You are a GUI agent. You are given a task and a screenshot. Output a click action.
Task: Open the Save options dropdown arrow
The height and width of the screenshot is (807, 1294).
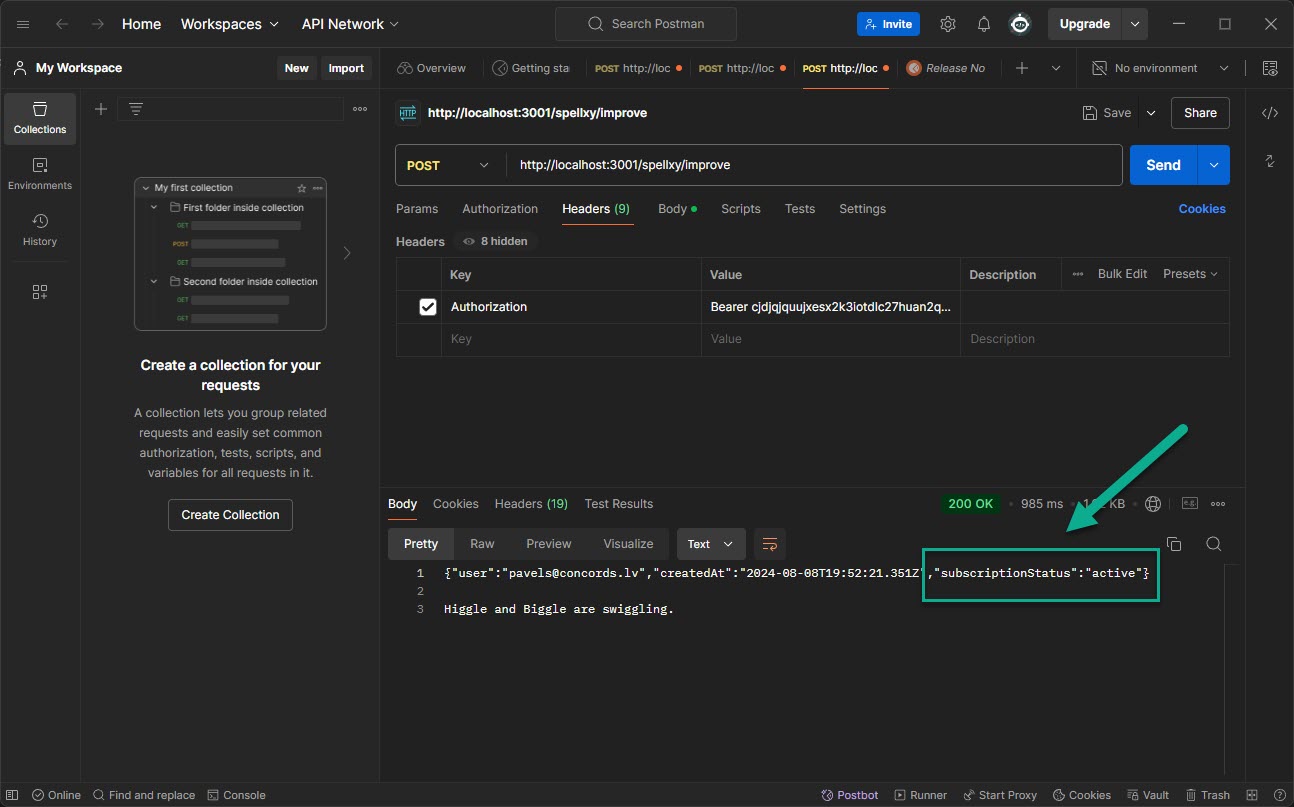(x=1151, y=113)
